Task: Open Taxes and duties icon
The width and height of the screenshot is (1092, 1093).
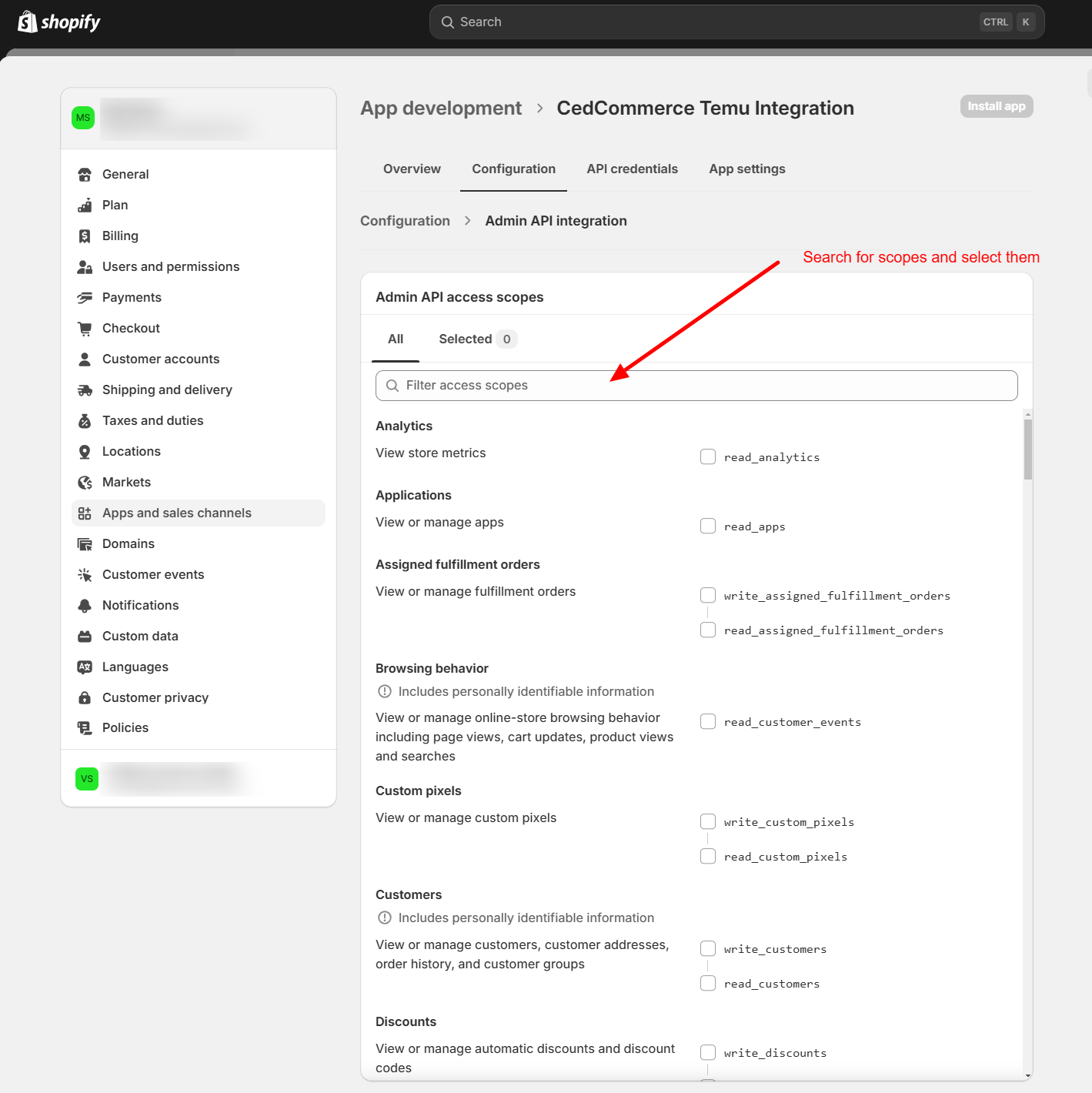Action: tap(85, 421)
